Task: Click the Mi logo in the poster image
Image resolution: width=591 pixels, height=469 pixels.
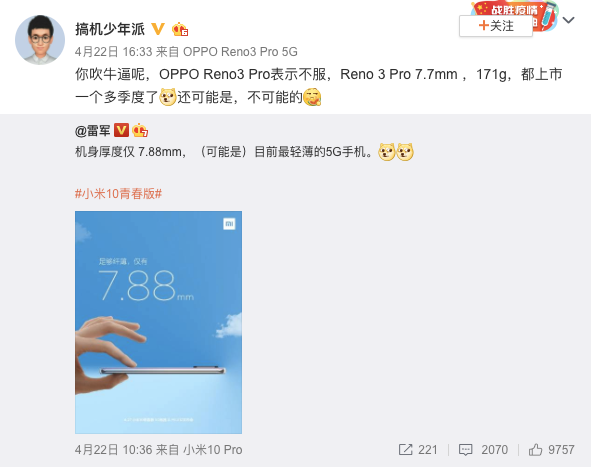Action: tap(229, 224)
